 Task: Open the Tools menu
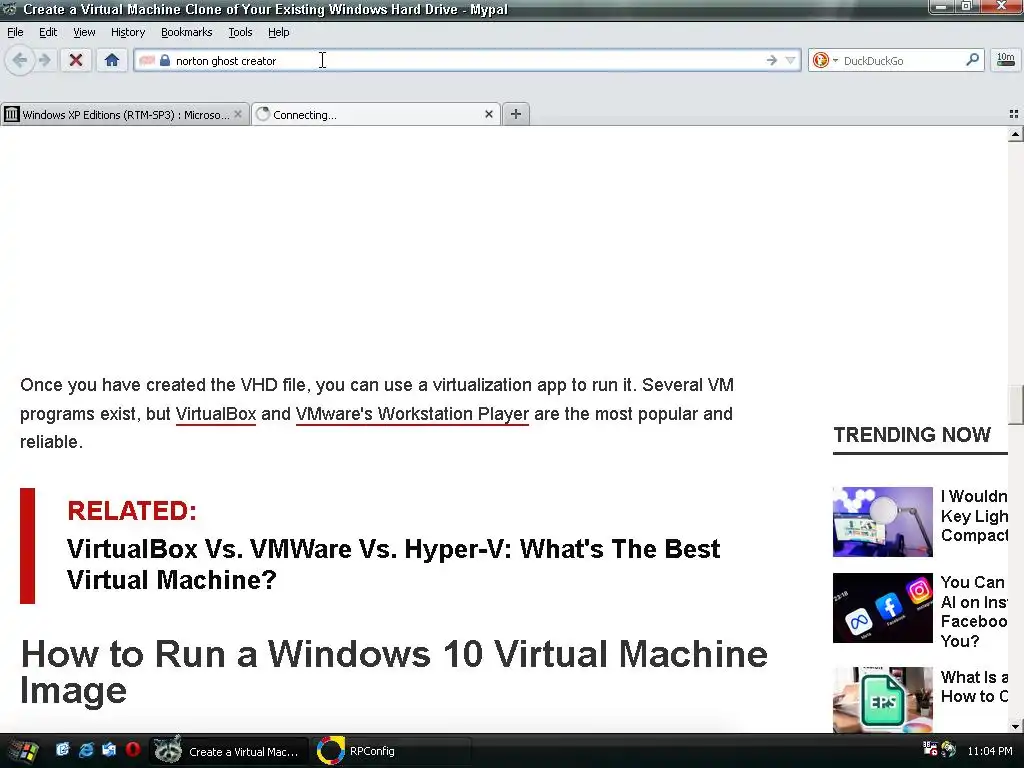pos(240,32)
